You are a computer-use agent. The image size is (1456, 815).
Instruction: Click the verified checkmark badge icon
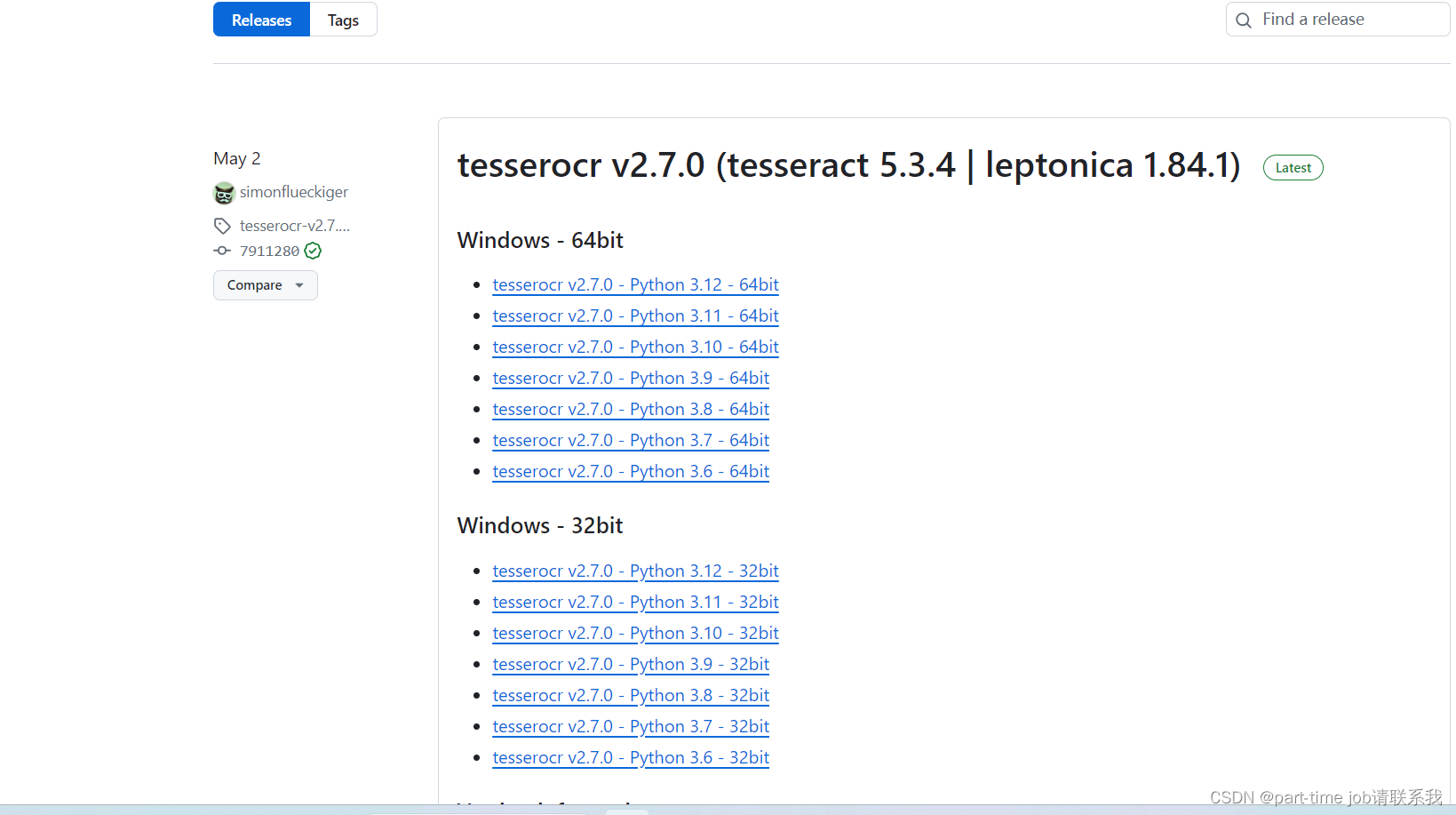(313, 251)
